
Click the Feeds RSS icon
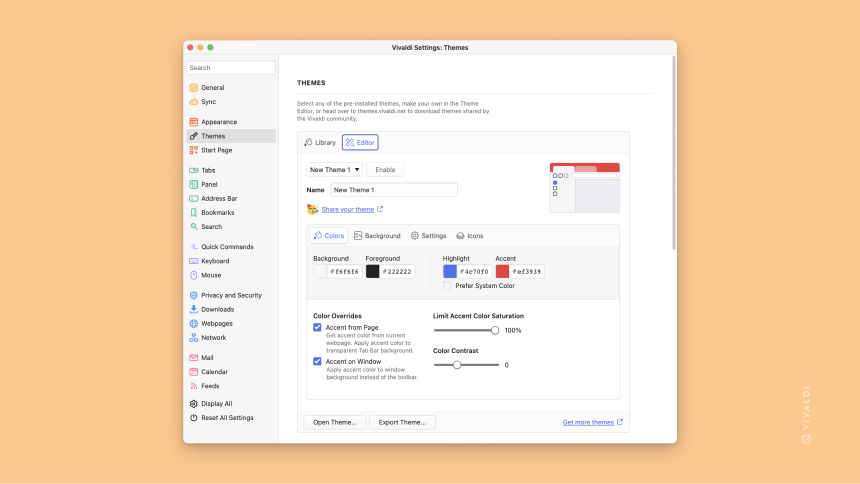(x=194, y=386)
